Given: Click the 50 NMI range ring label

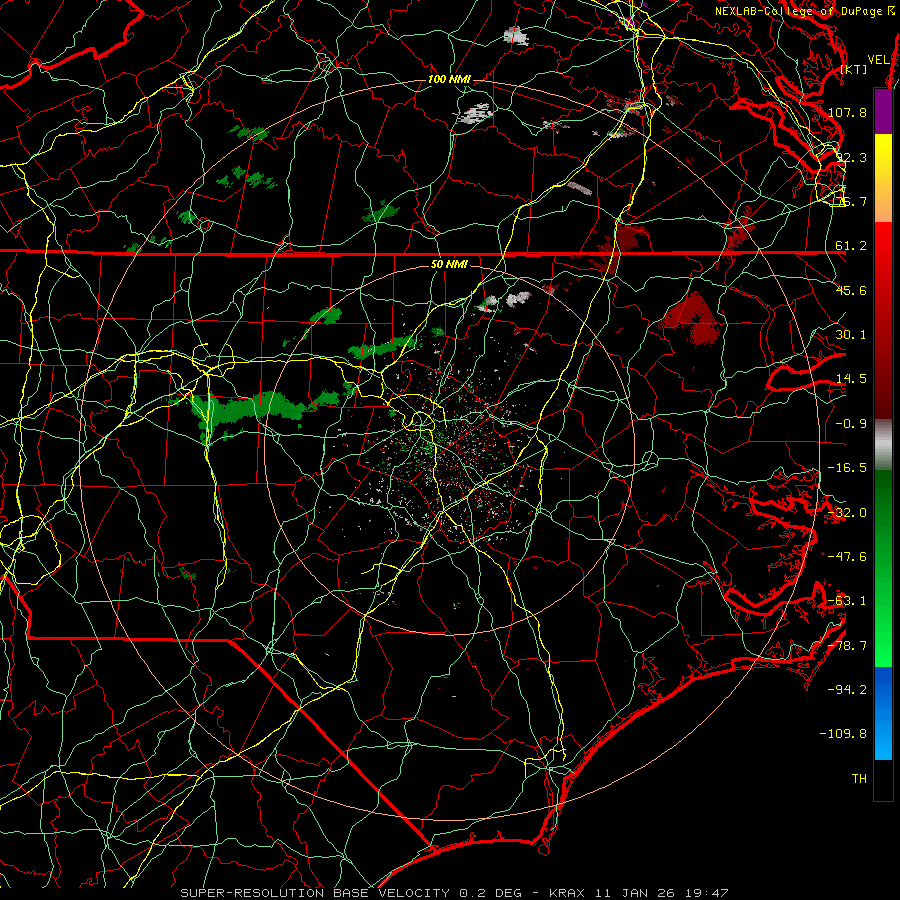Looking at the screenshot, I should (449, 264).
